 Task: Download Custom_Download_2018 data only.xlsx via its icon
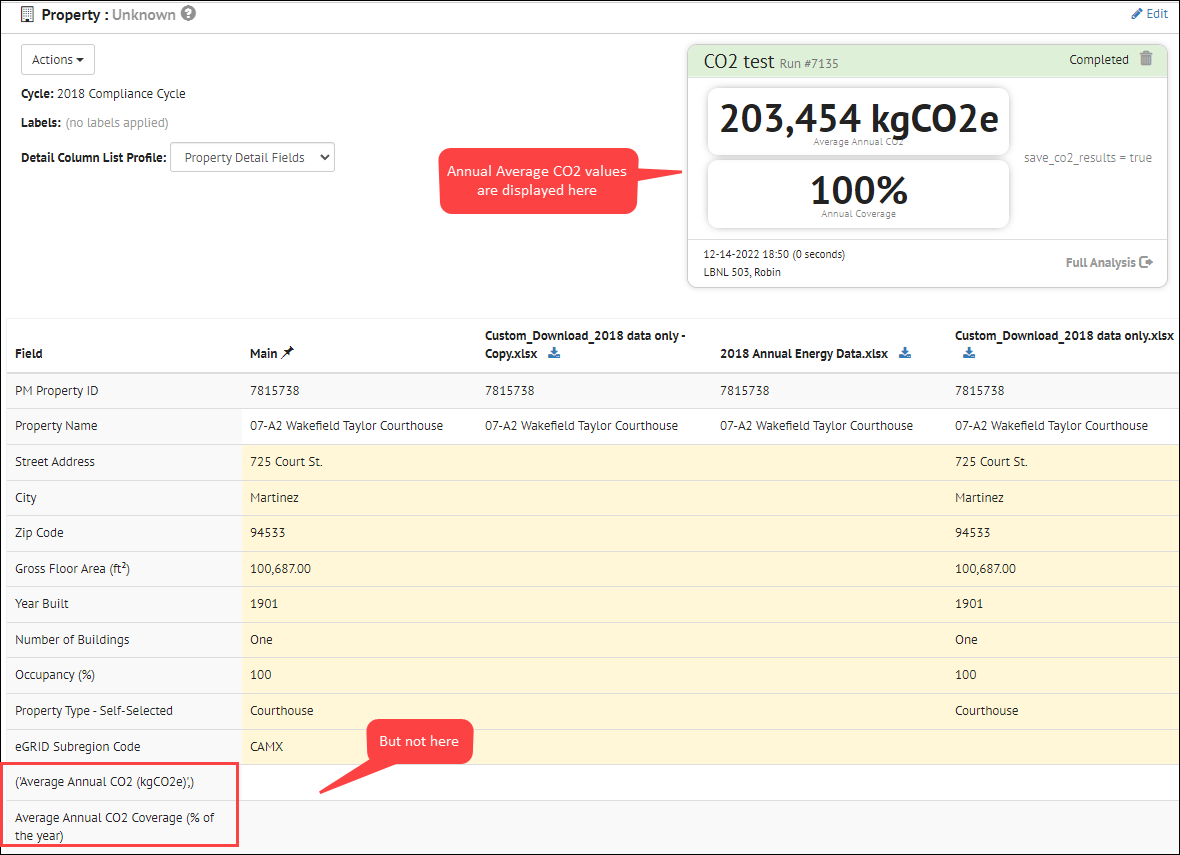tap(967, 352)
